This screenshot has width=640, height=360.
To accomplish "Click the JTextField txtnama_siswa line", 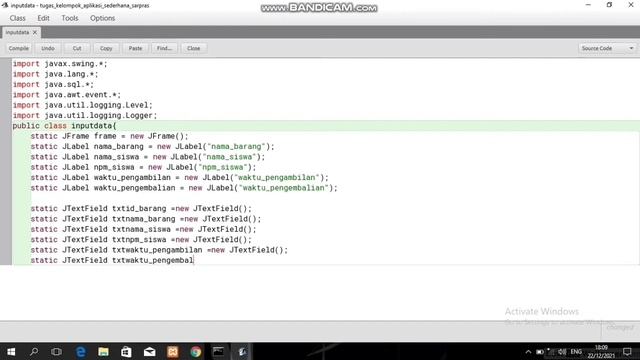I will point(144,229).
